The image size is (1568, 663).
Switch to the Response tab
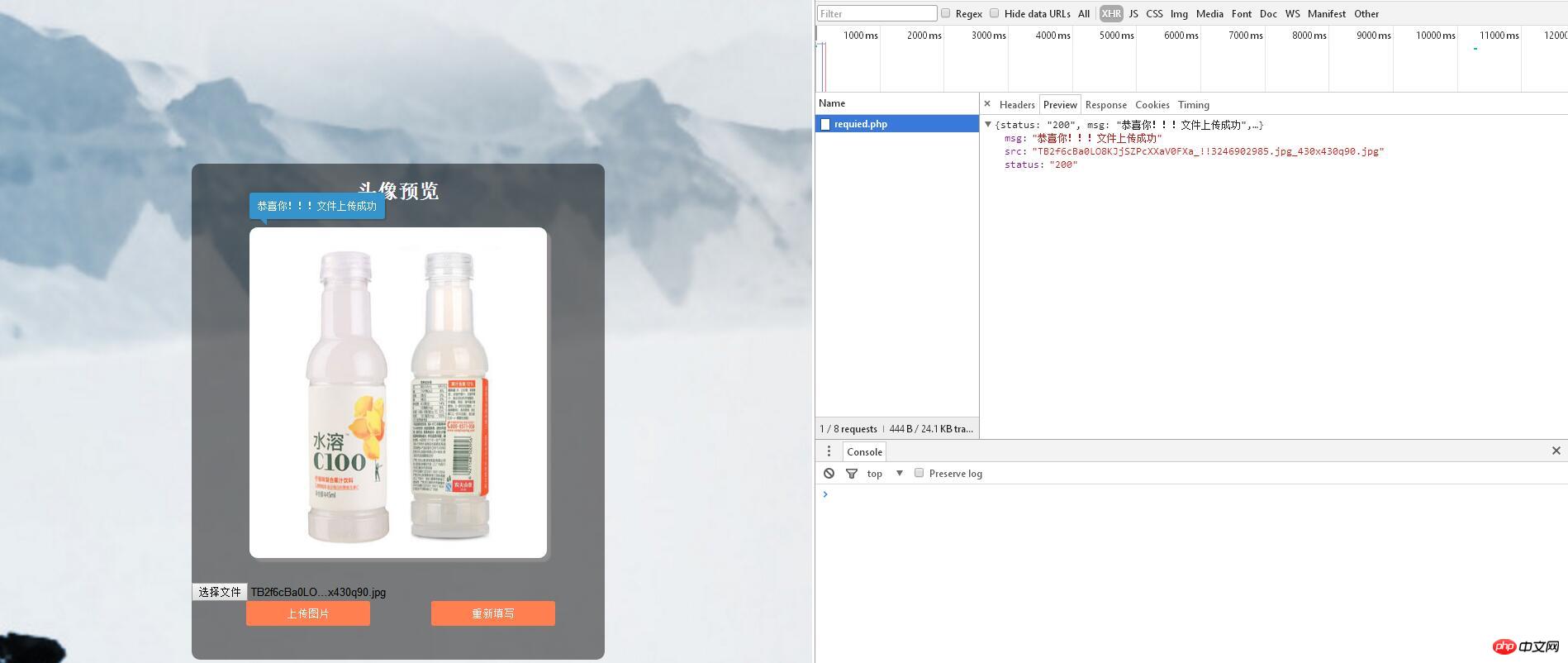(1106, 105)
